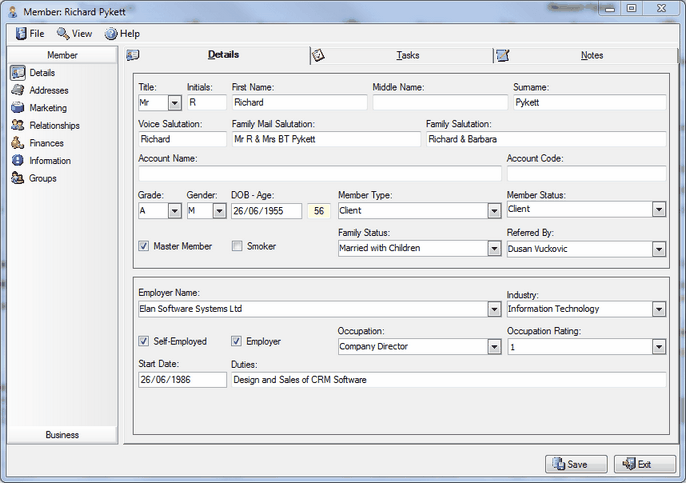Click the Details tab card icon
This screenshot has width=686, height=483.
click(133, 55)
